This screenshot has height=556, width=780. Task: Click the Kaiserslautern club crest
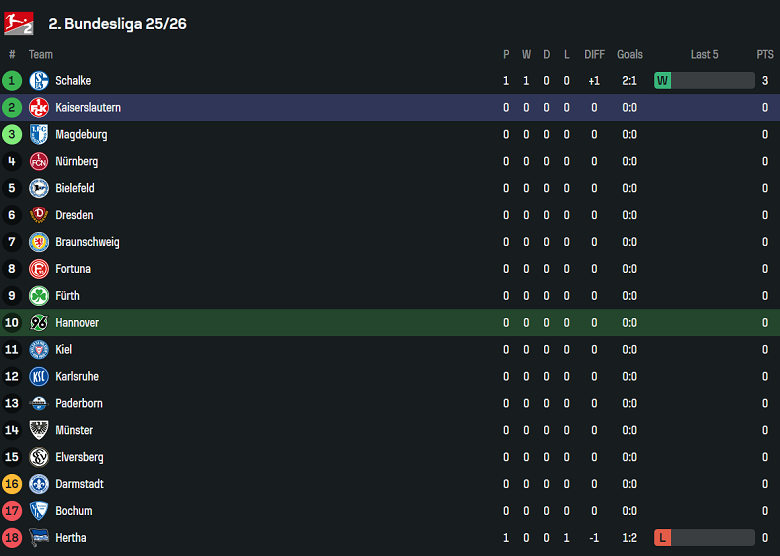pyautogui.click(x=39, y=108)
